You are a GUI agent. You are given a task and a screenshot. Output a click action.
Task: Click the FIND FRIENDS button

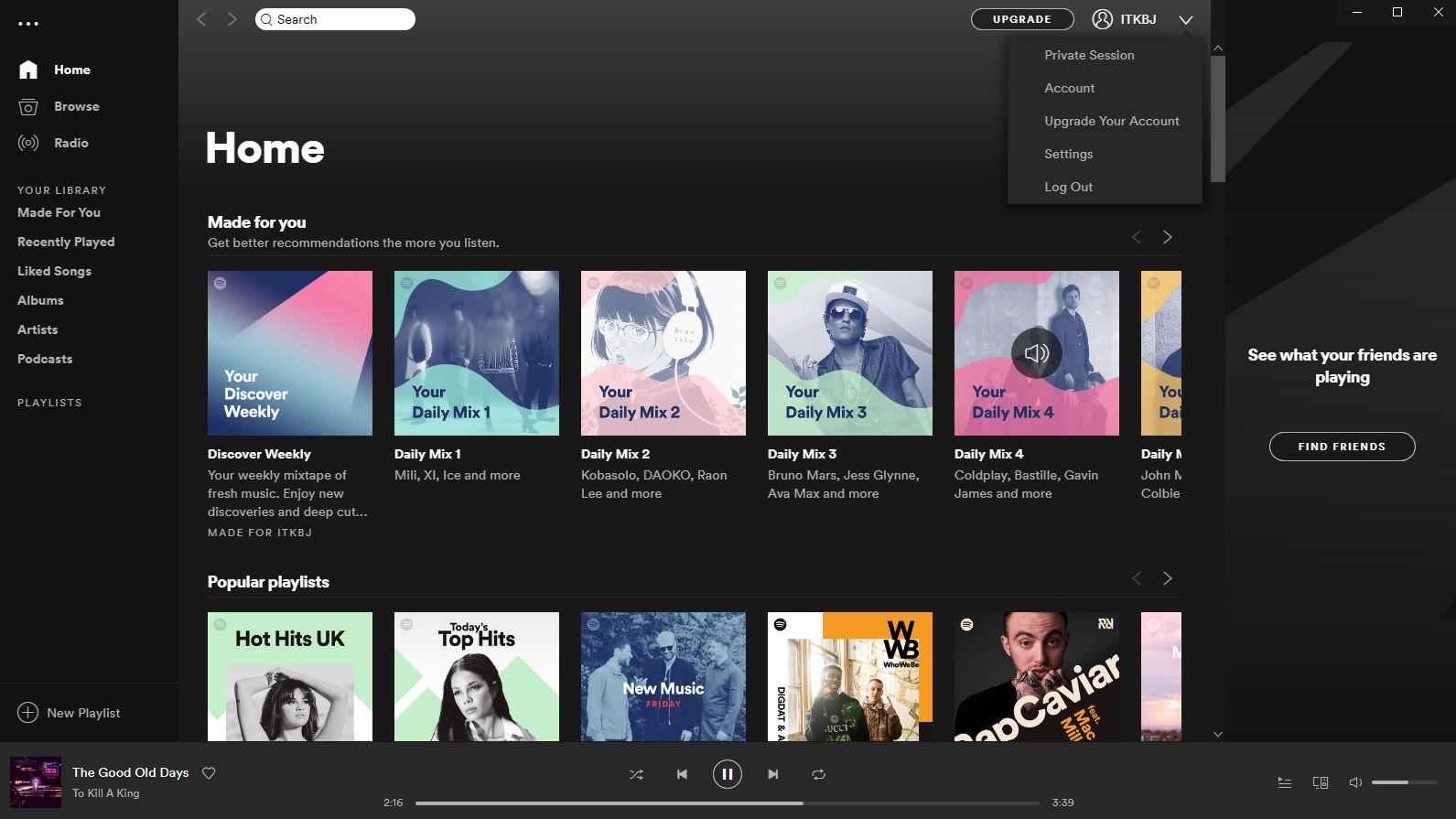pyautogui.click(x=1342, y=447)
